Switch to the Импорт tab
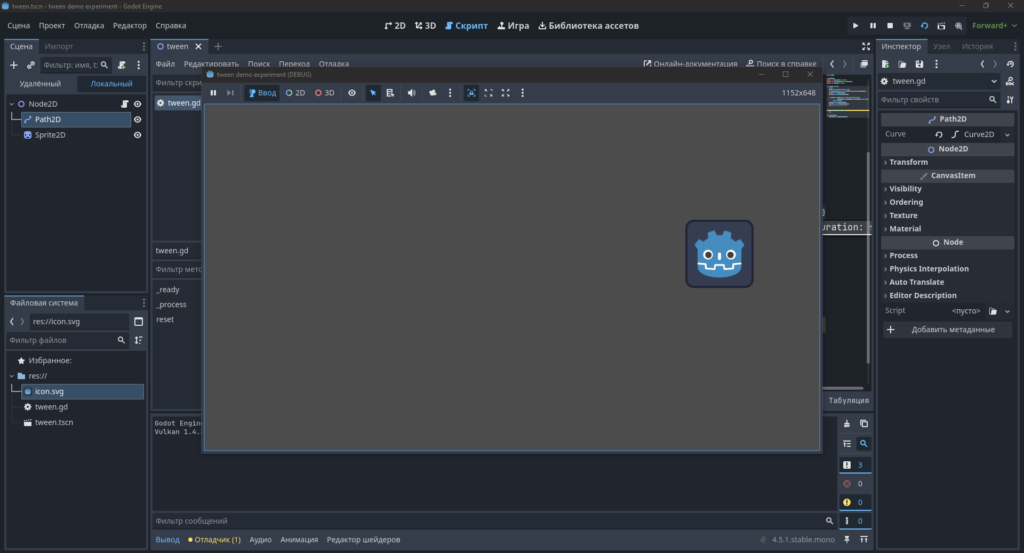The height and width of the screenshot is (553, 1024). pyautogui.click(x=59, y=46)
